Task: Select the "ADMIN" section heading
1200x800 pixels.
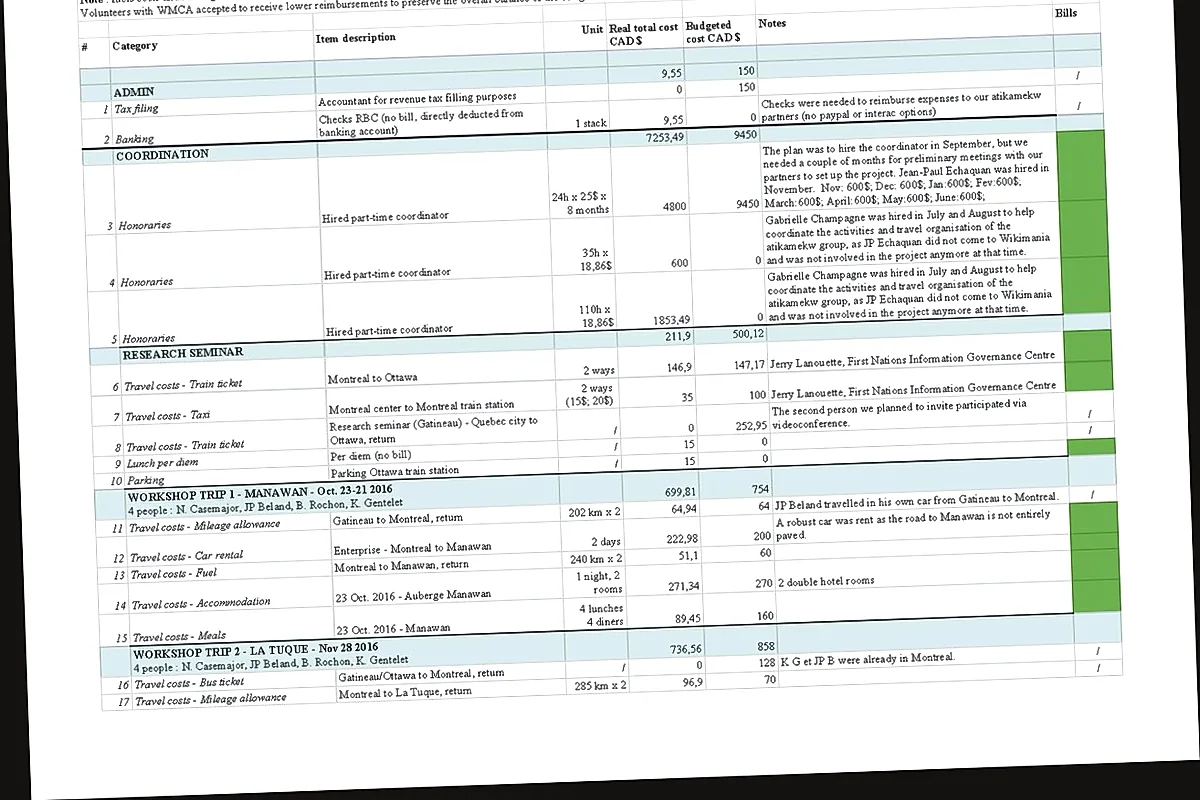Action: [x=134, y=92]
